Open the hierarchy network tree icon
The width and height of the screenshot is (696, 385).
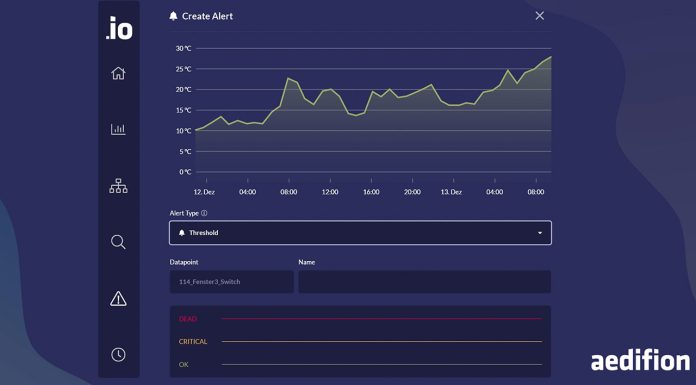118,186
